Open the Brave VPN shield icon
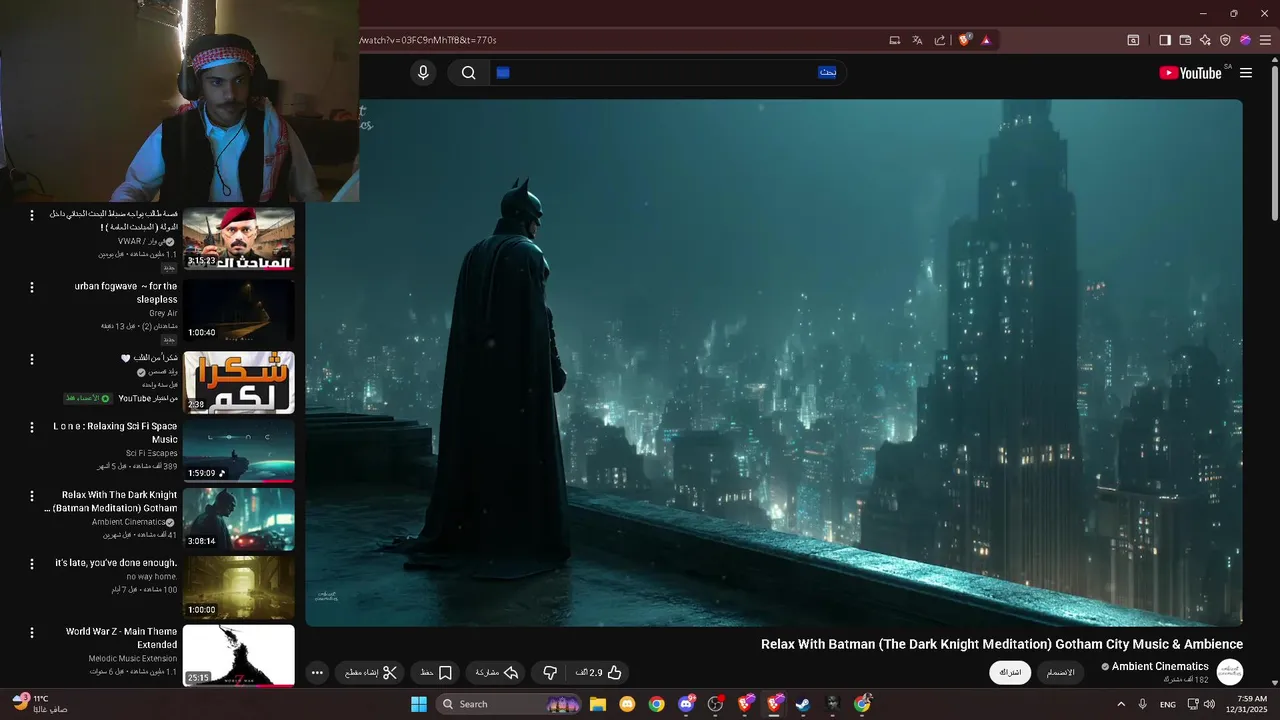The width and height of the screenshot is (1280, 720). 1225,40
